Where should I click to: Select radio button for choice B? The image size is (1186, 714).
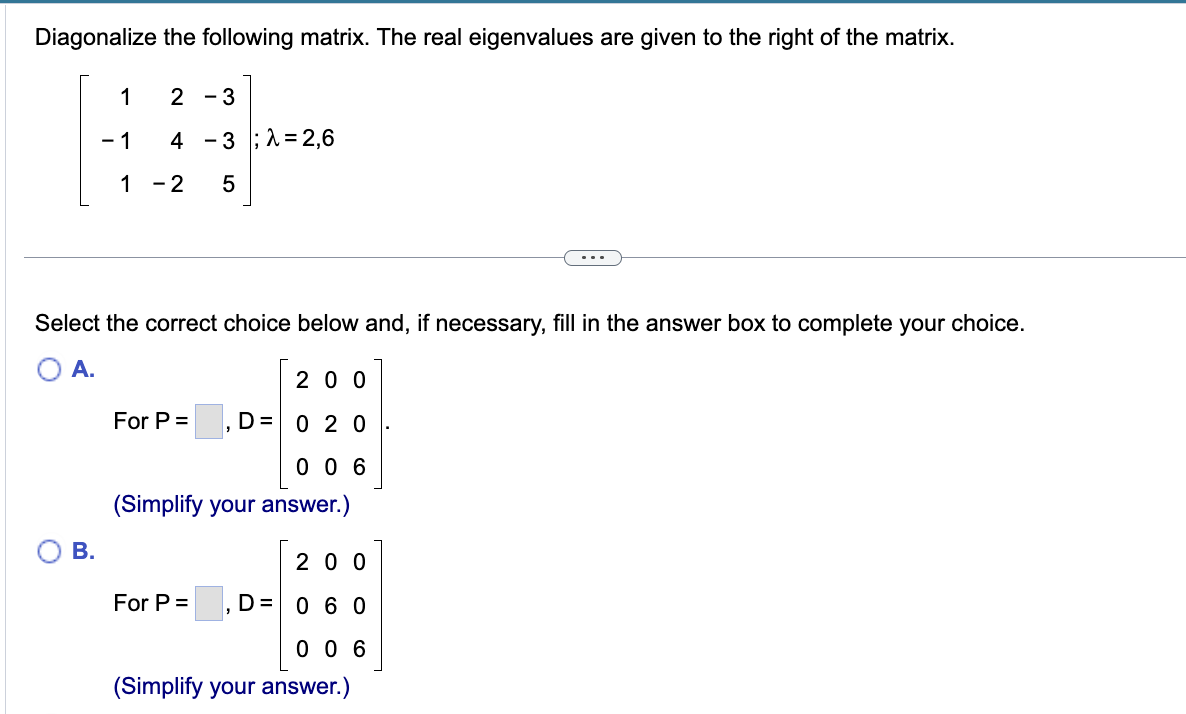(x=47, y=551)
